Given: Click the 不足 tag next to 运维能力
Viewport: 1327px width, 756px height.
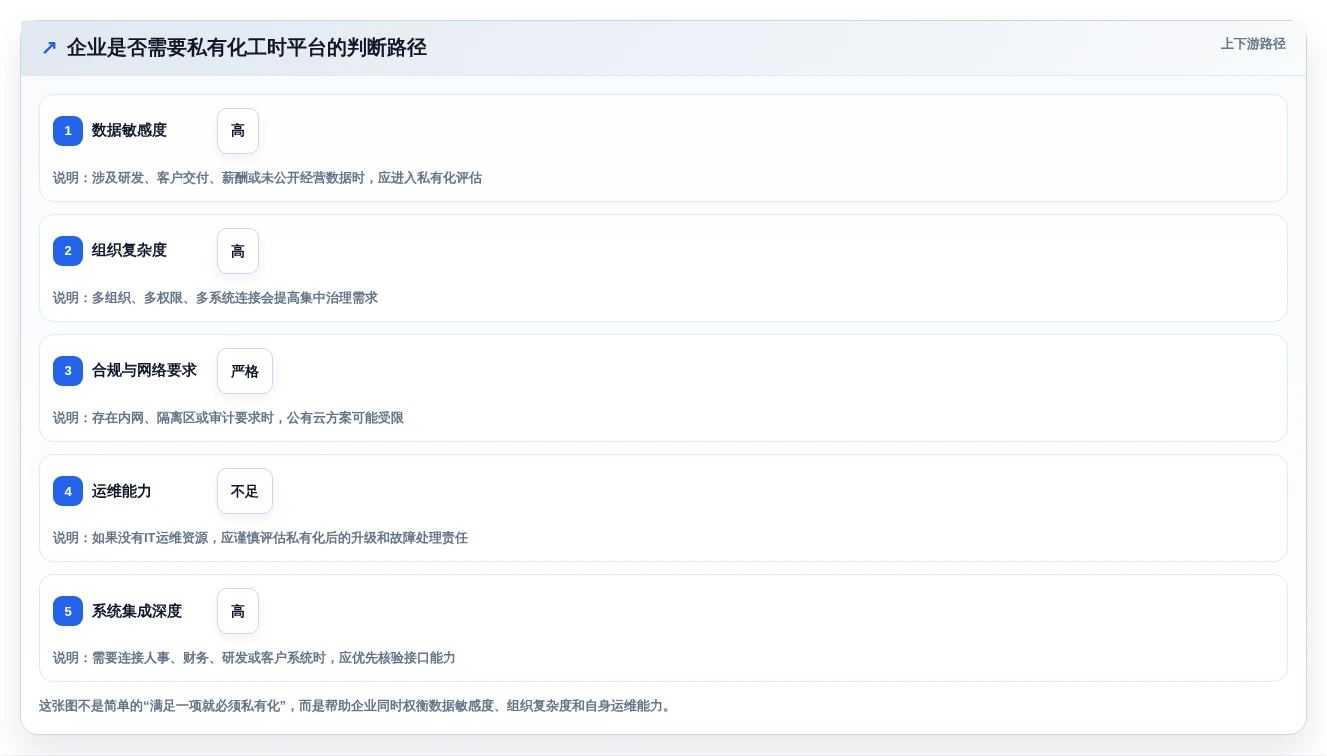Looking at the screenshot, I should [x=245, y=491].
